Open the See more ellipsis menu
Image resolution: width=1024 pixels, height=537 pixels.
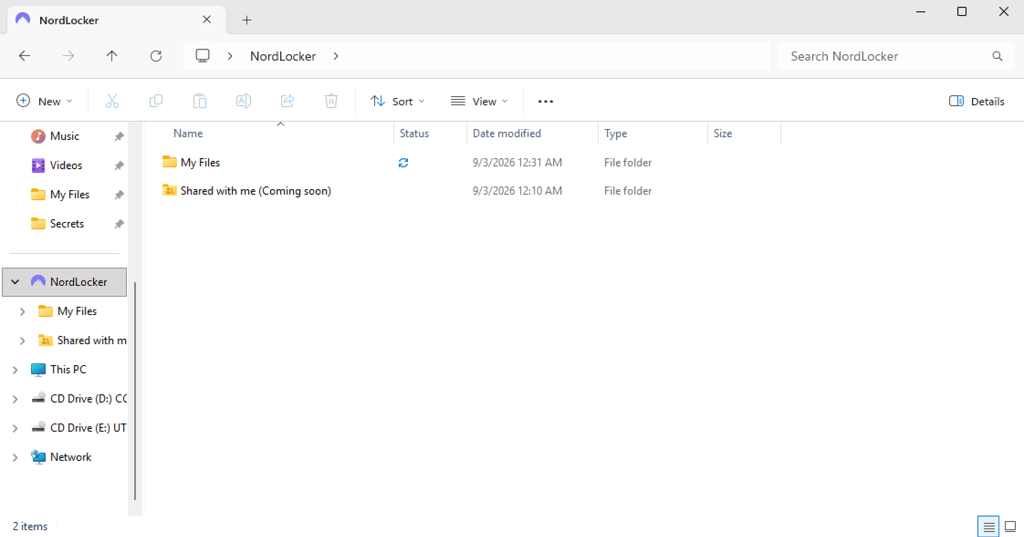(x=545, y=101)
